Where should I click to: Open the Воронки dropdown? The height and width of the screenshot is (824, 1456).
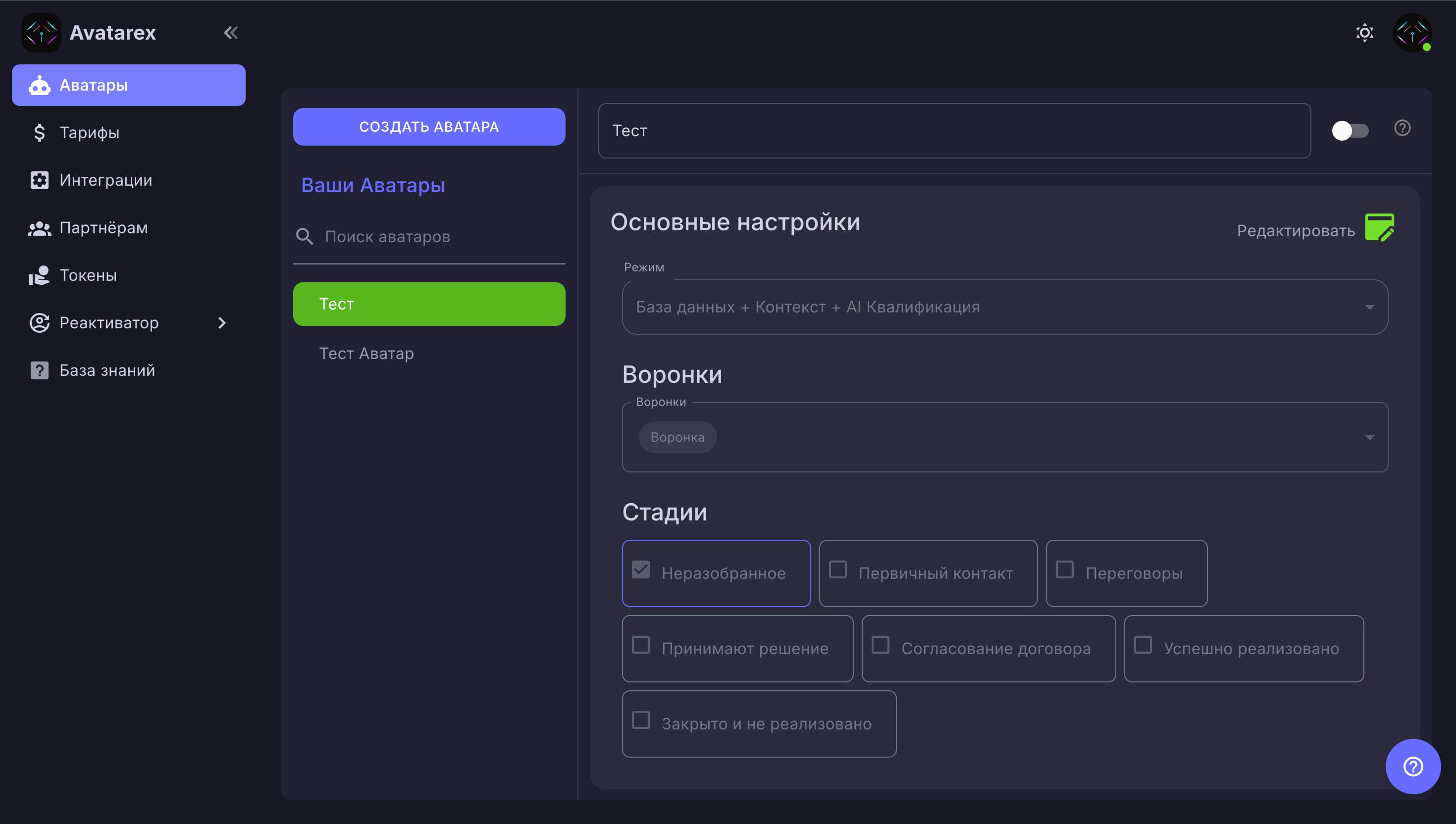pos(1370,437)
